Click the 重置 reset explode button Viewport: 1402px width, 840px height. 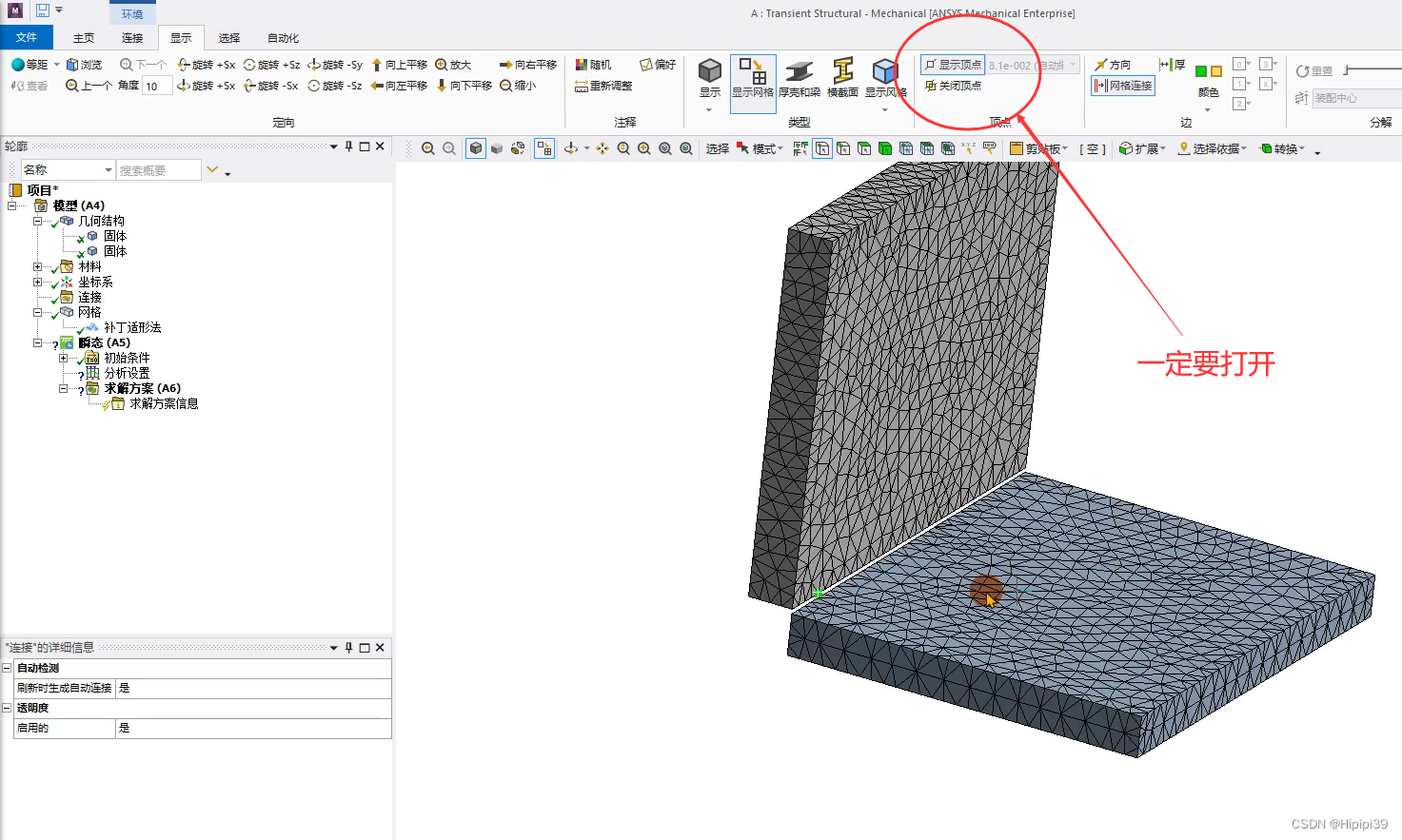point(1314,71)
